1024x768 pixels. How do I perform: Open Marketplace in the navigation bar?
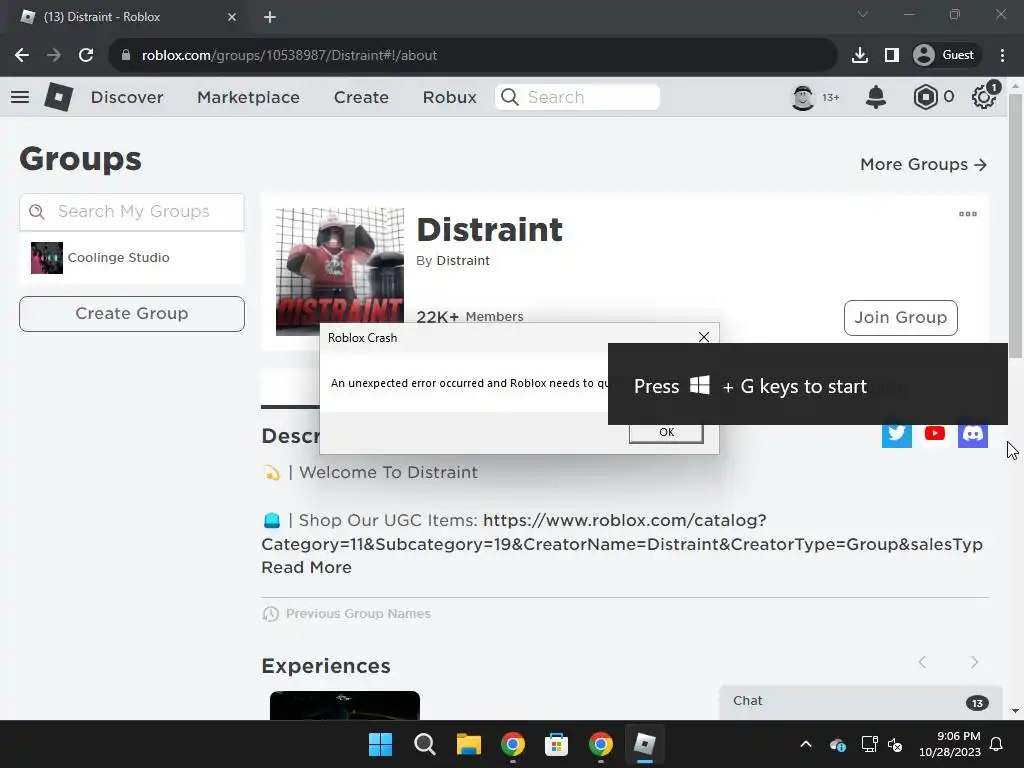click(x=248, y=97)
